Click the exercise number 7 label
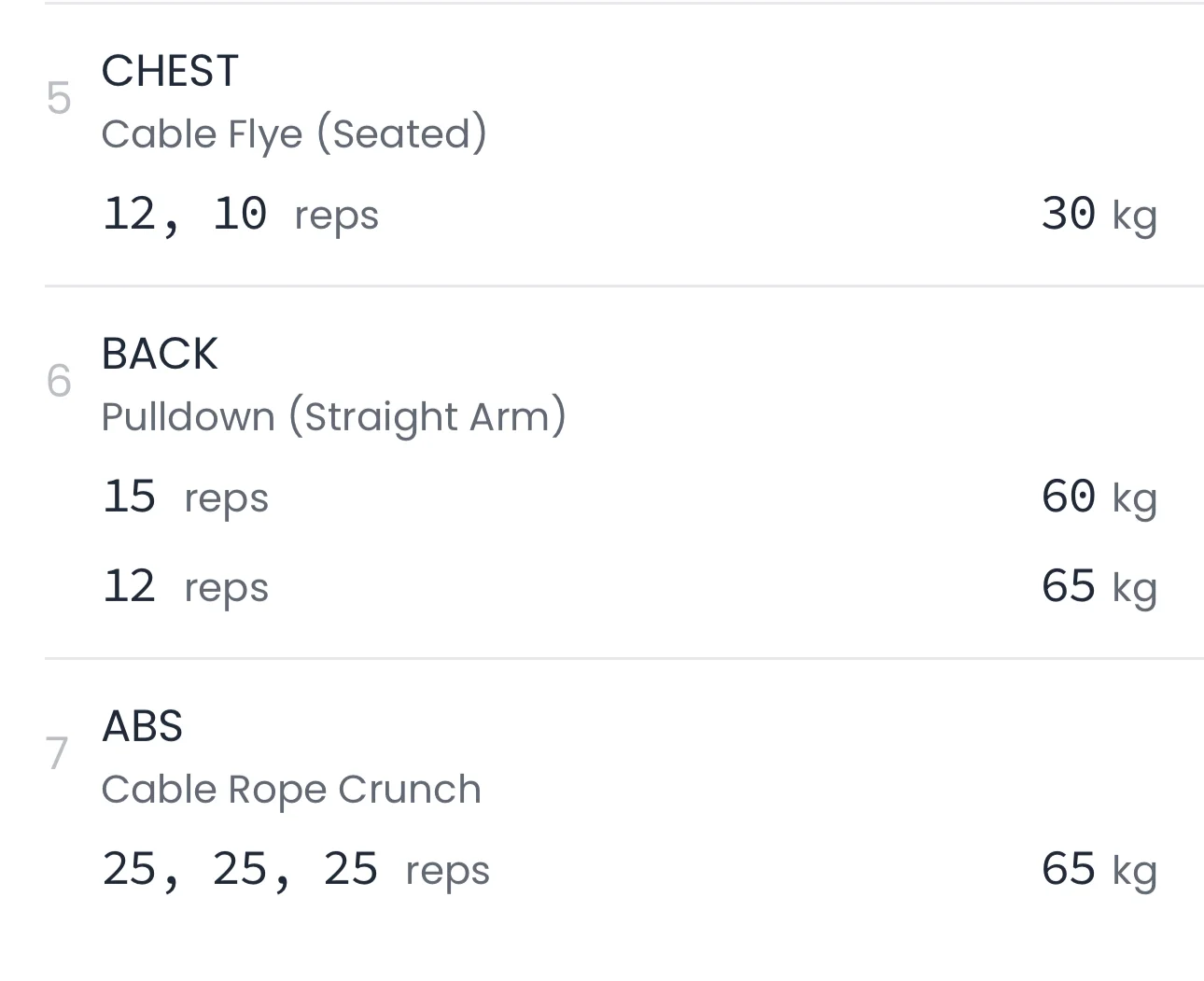This screenshot has height=981, width=1204. coord(58,753)
